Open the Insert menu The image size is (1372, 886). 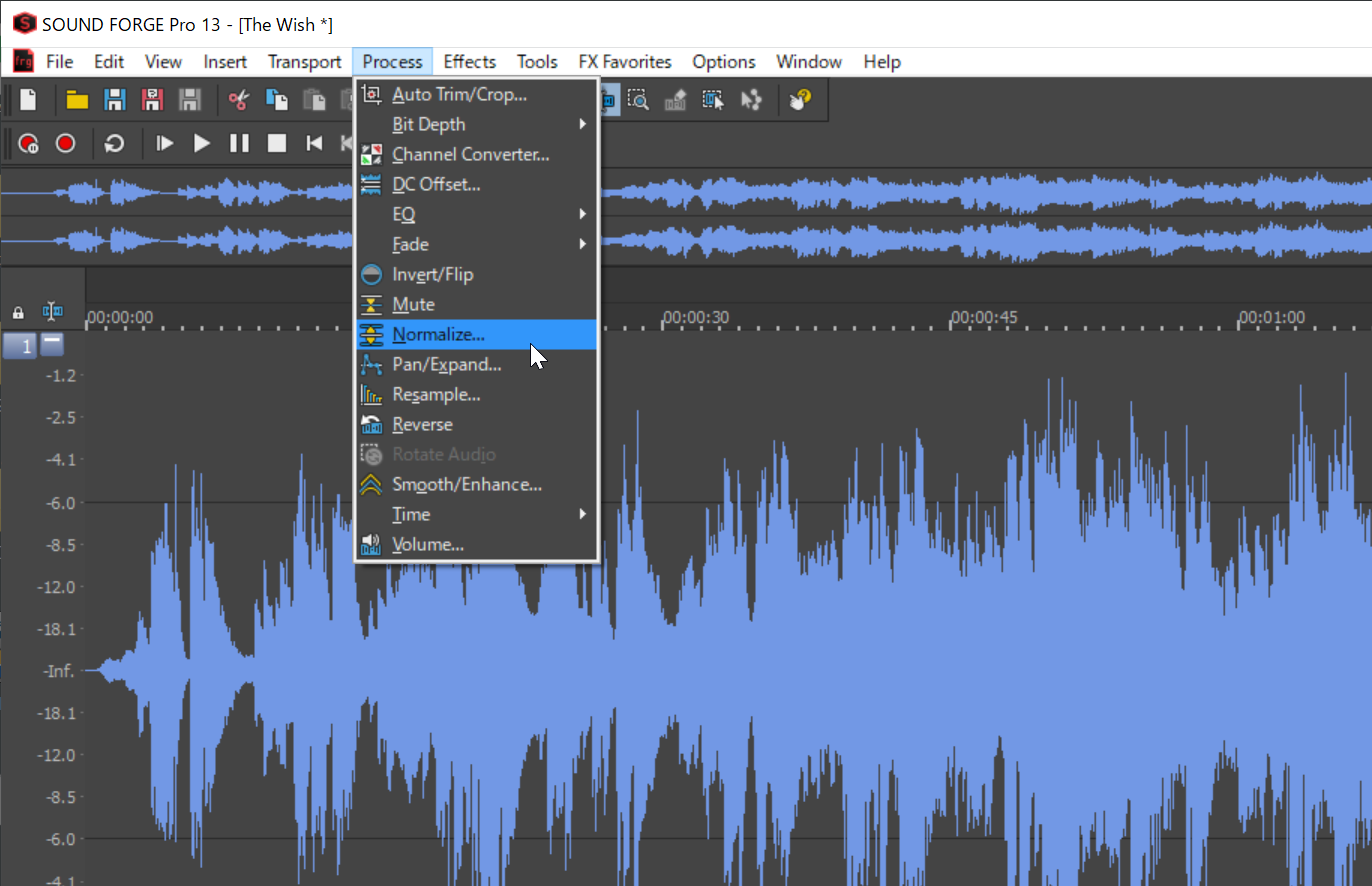225,62
